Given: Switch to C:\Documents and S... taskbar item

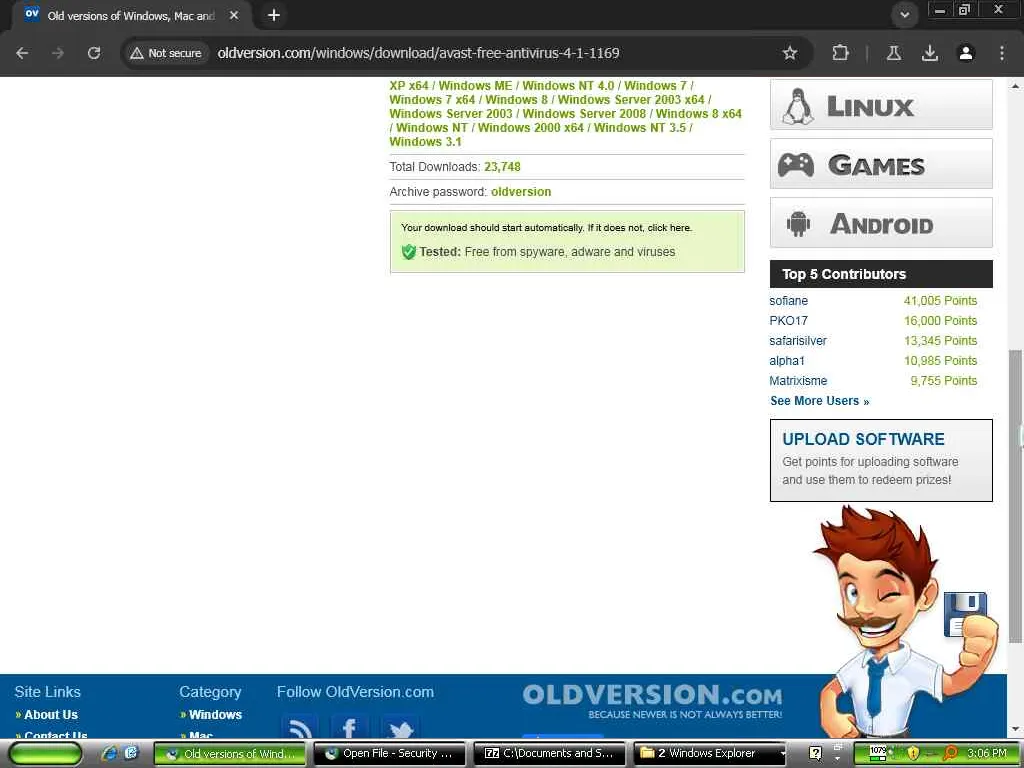Looking at the screenshot, I should coord(550,754).
